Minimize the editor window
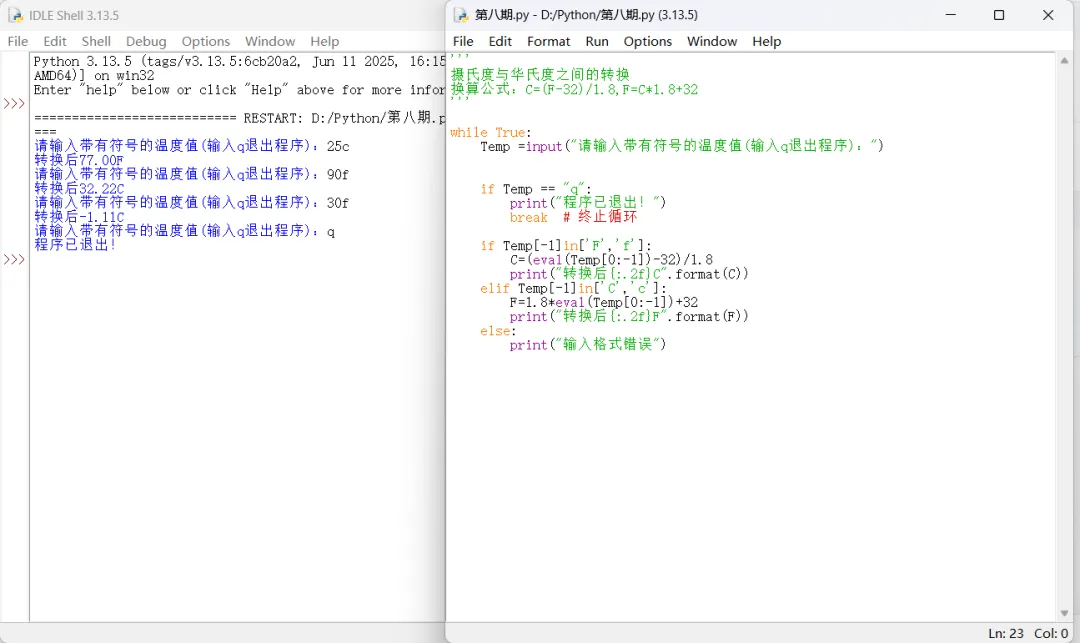 951,15
